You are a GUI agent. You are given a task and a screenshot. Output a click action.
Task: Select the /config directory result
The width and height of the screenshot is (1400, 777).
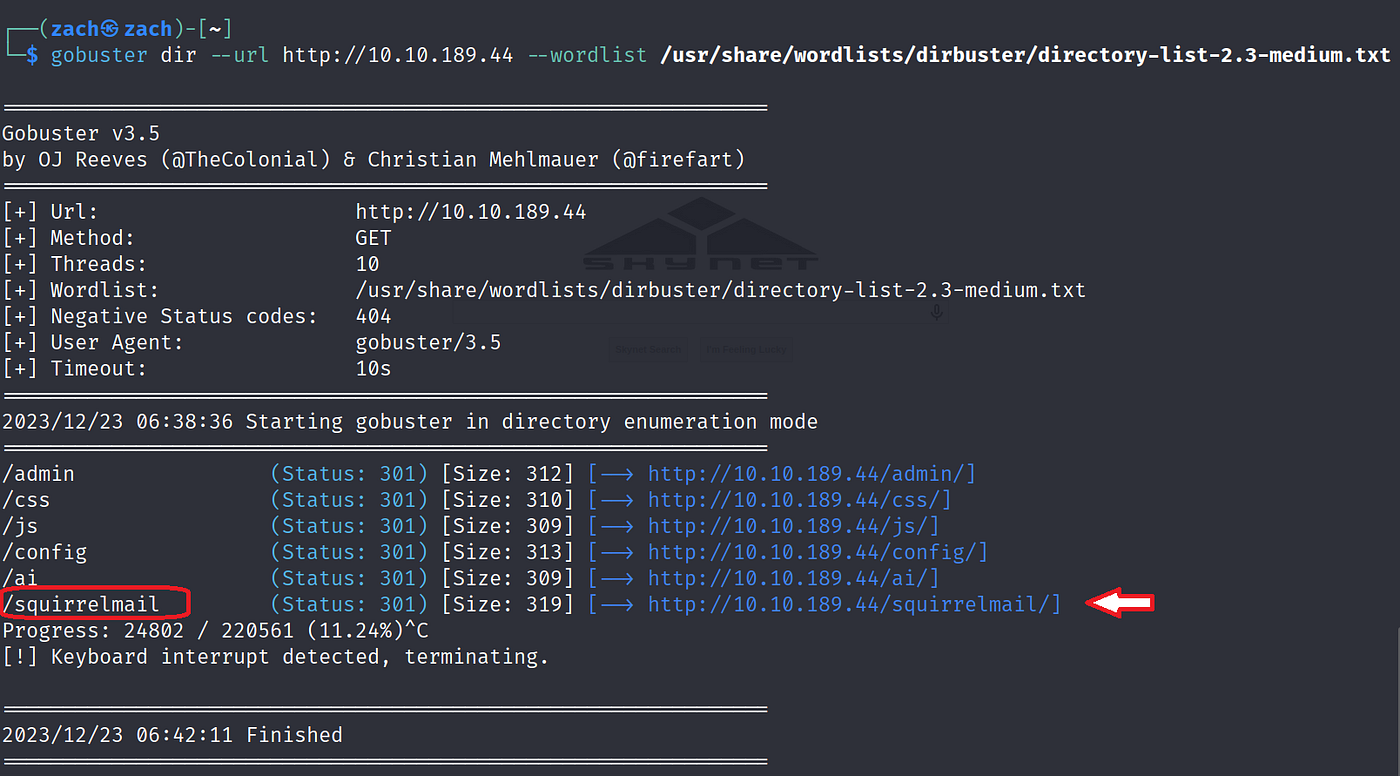tap(45, 552)
